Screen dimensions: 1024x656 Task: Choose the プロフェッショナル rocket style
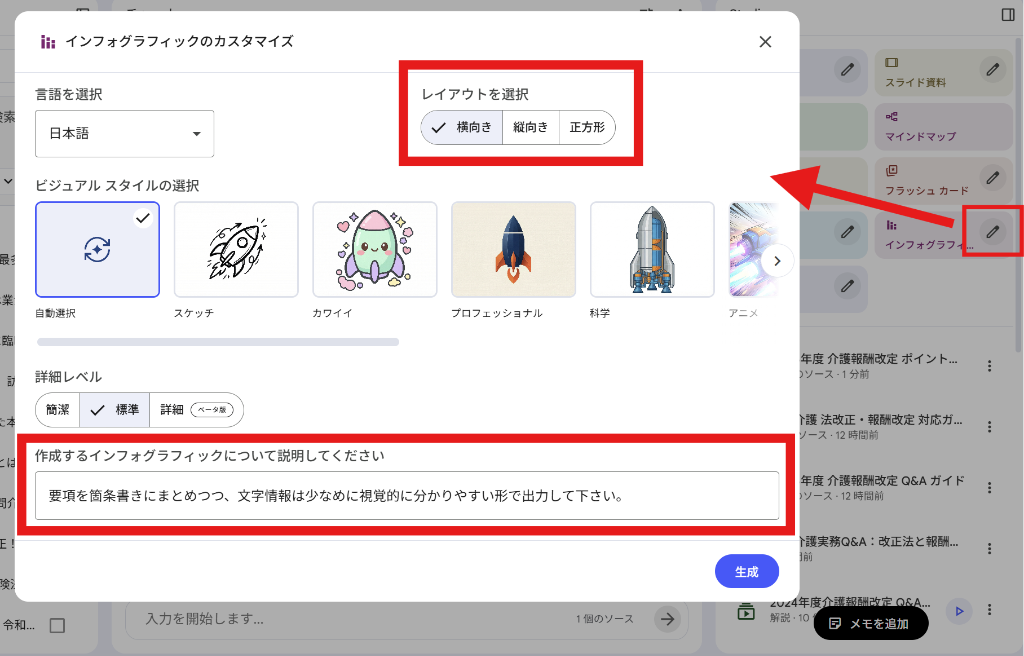pos(513,250)
